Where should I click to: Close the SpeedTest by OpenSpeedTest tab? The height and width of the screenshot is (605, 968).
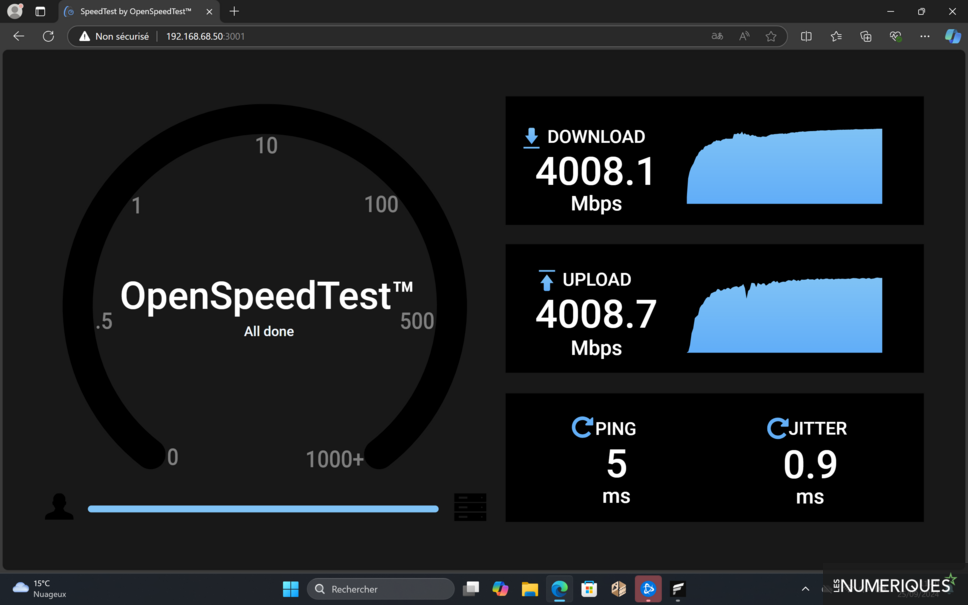[209, 11]
